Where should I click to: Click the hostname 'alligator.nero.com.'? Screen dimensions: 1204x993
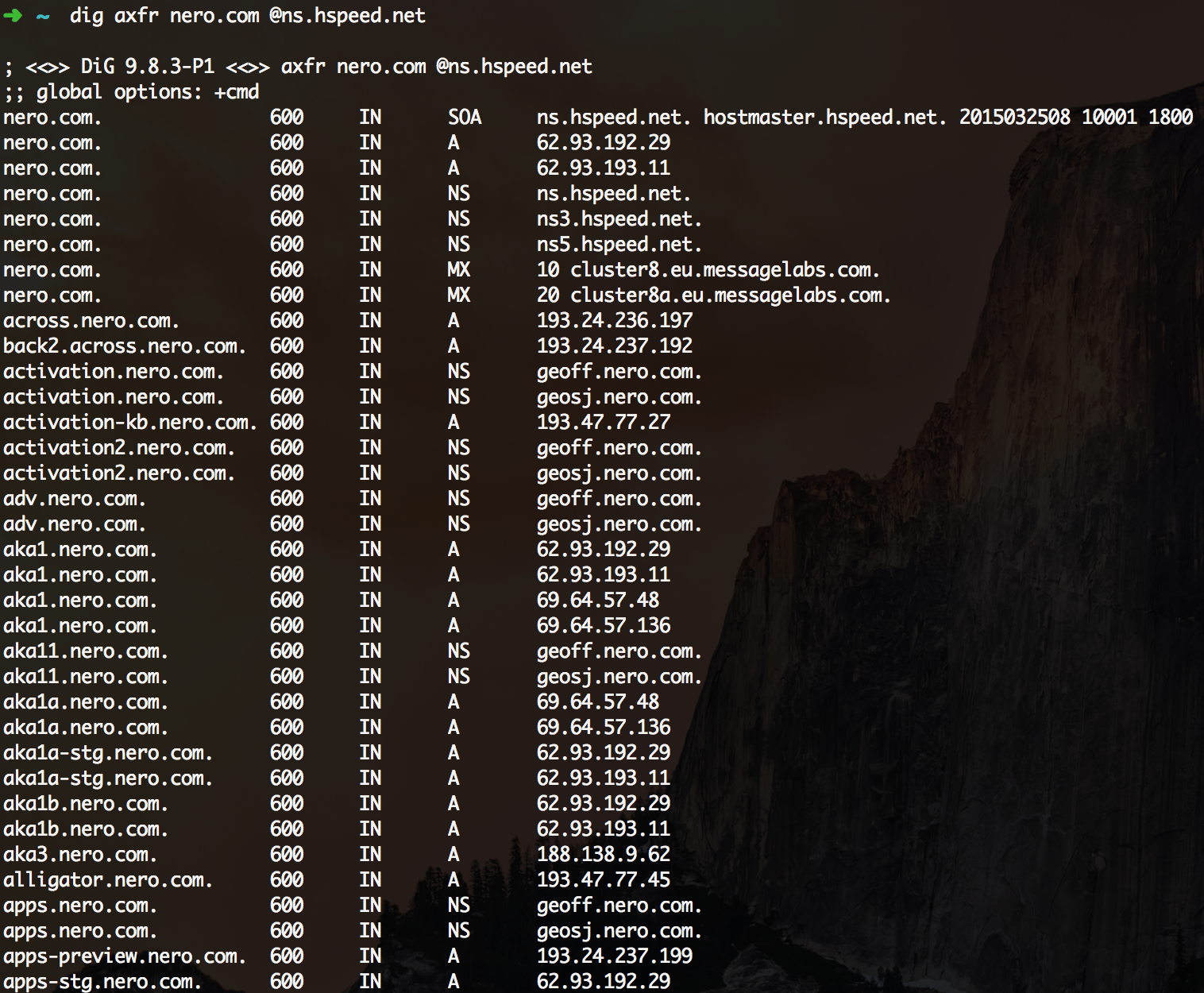pyautogui.click(x=108, y=880)
